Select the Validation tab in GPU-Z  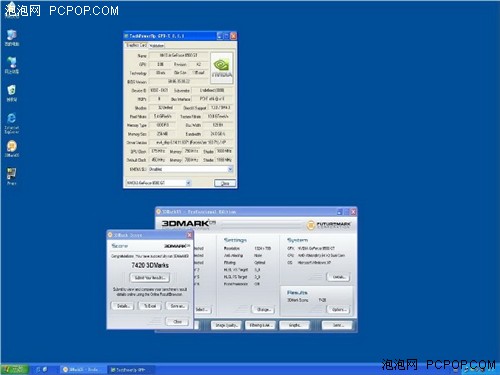(156, 45)
